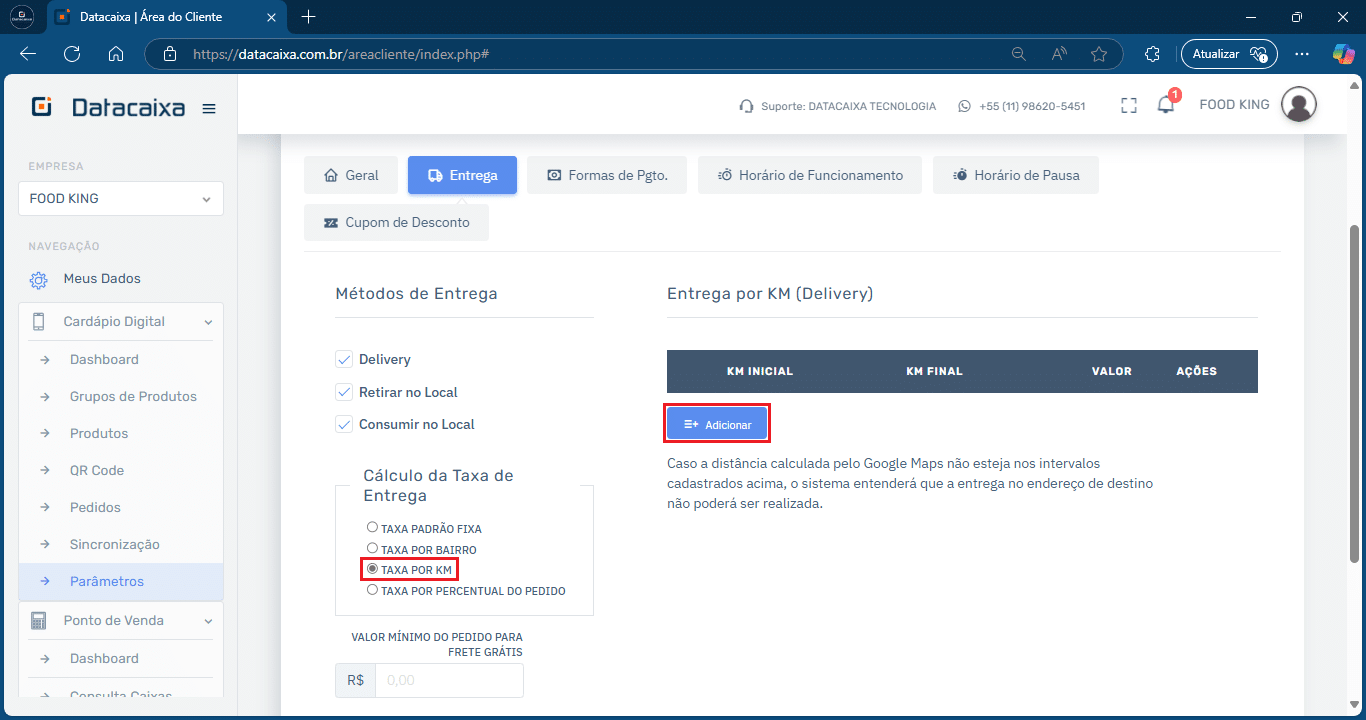Click the notification bell icon
This screenshot has height=720, width=1366.
[1165, 105]
